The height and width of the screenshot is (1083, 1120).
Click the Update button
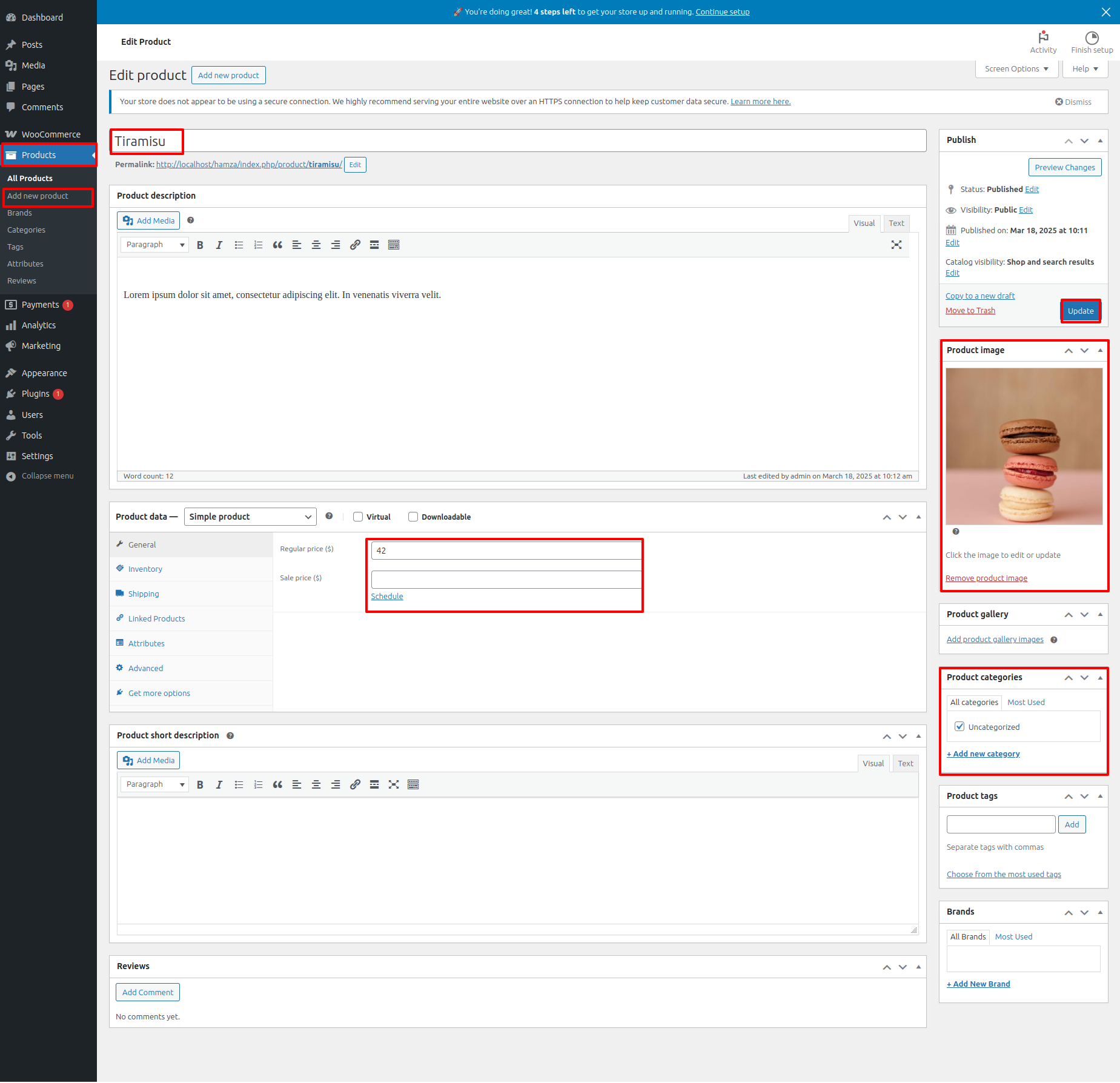1081,311
